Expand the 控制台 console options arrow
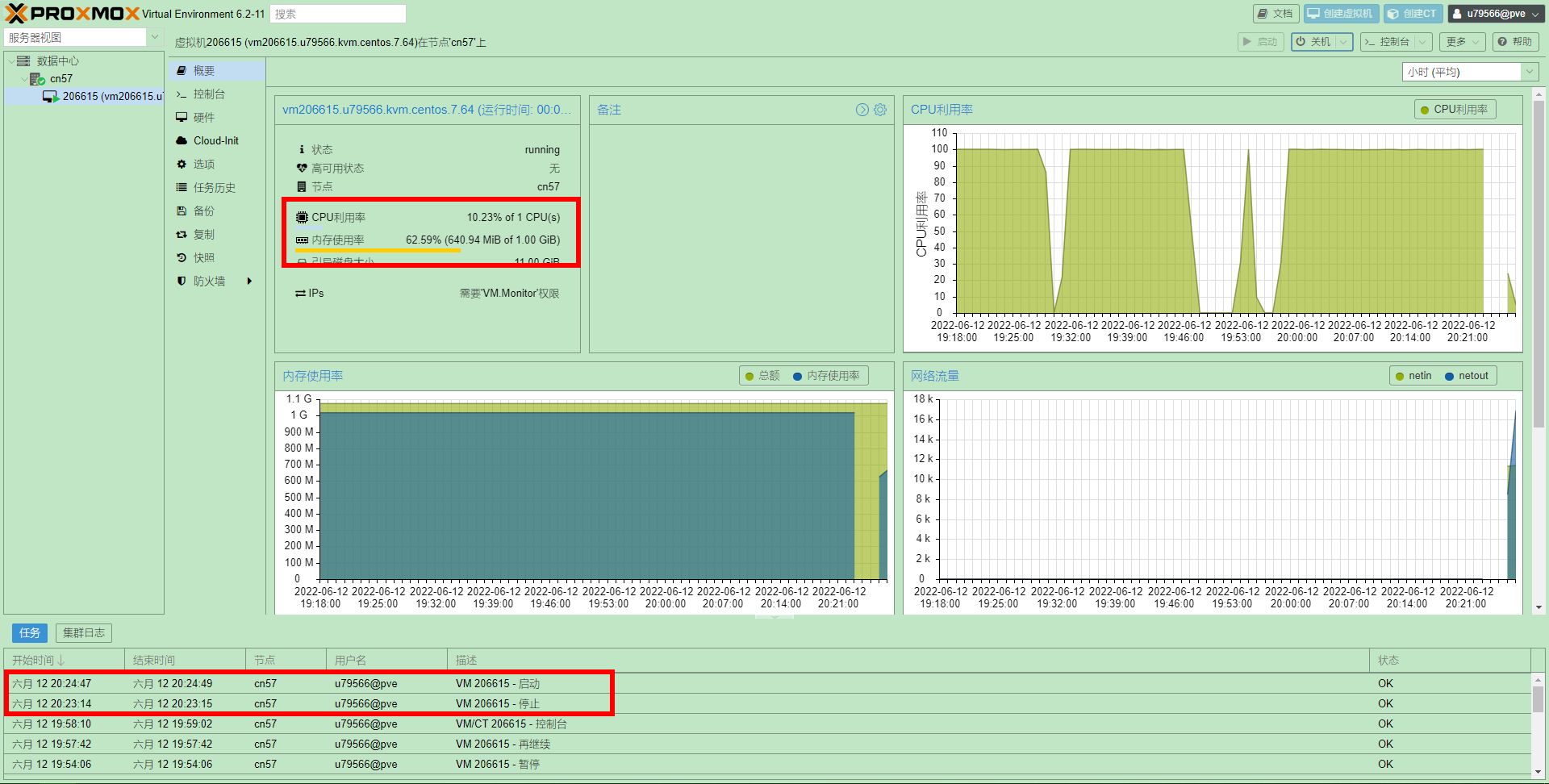This screenshot has height=784, width=1549. (x=1423, y=42)
